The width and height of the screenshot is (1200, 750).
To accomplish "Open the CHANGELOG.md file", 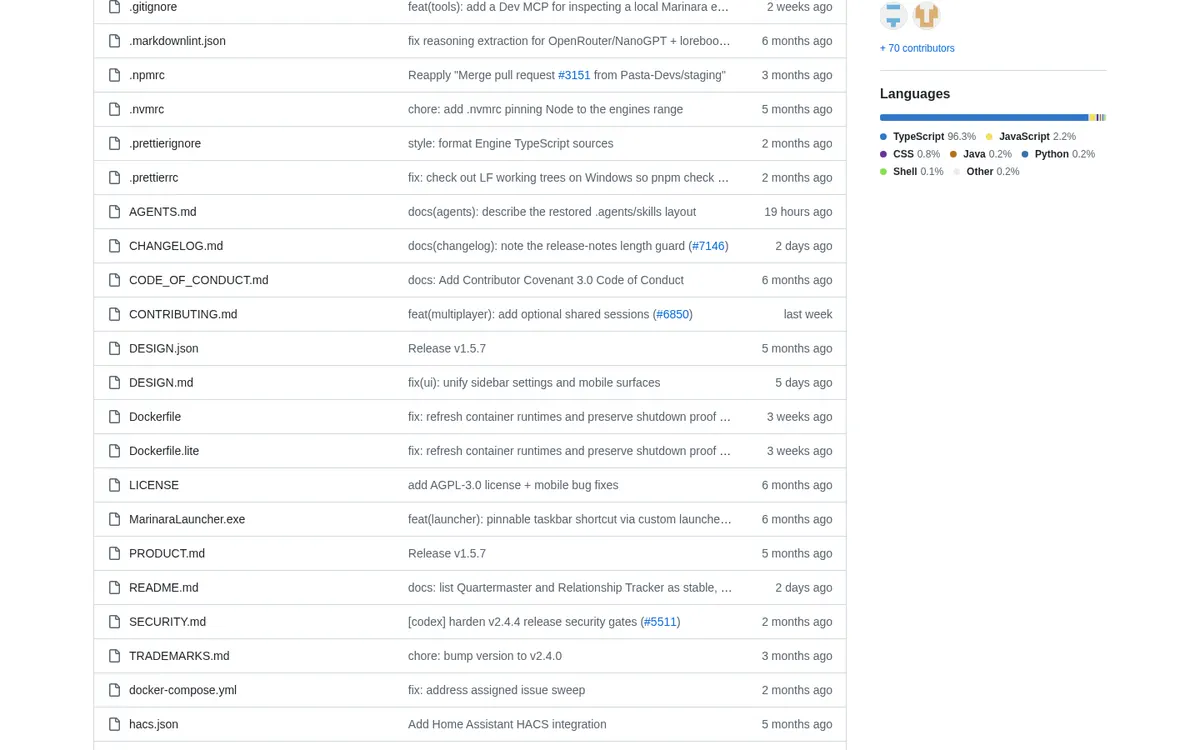I will click(x=176, y=246).
